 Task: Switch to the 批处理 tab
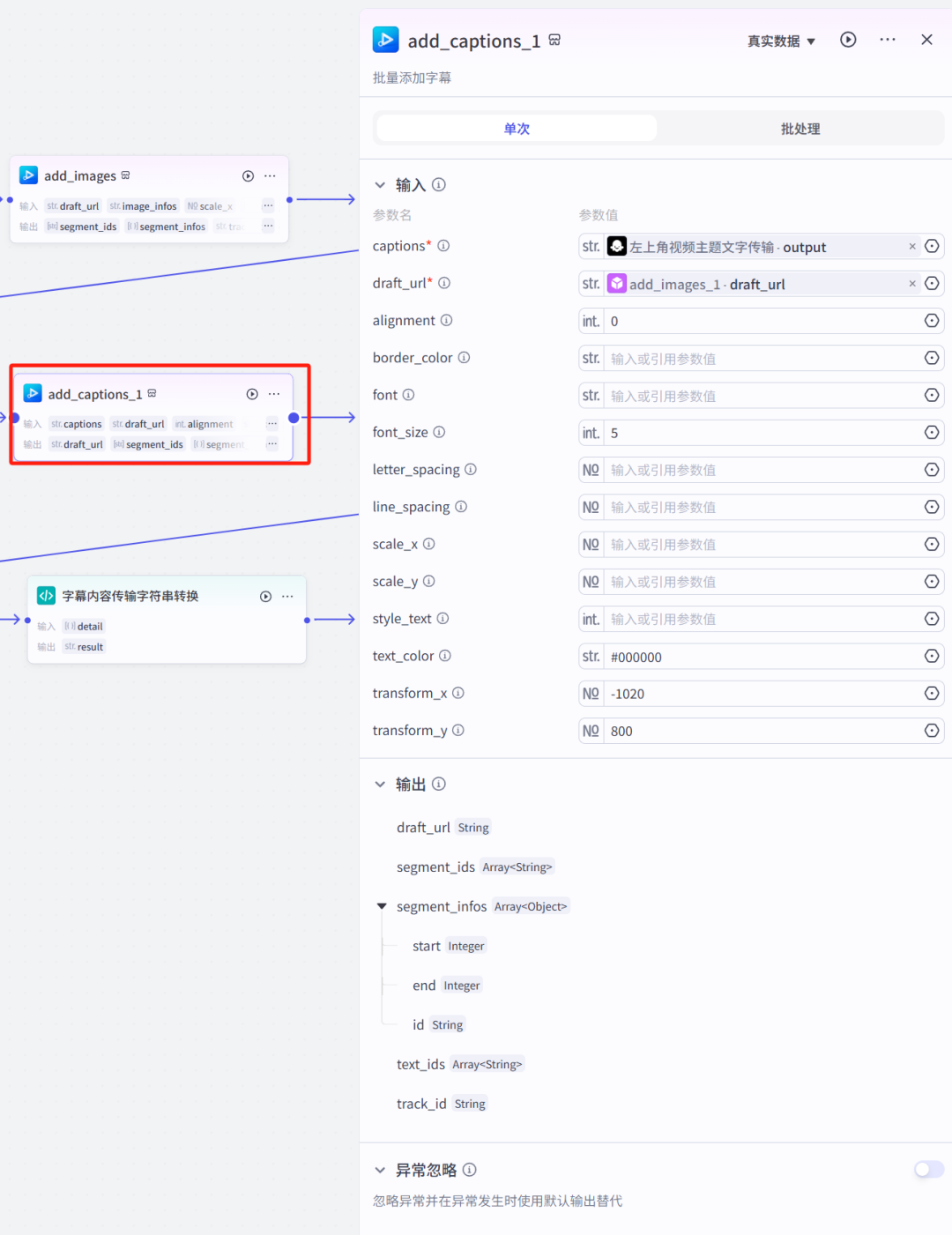point(800,128)
